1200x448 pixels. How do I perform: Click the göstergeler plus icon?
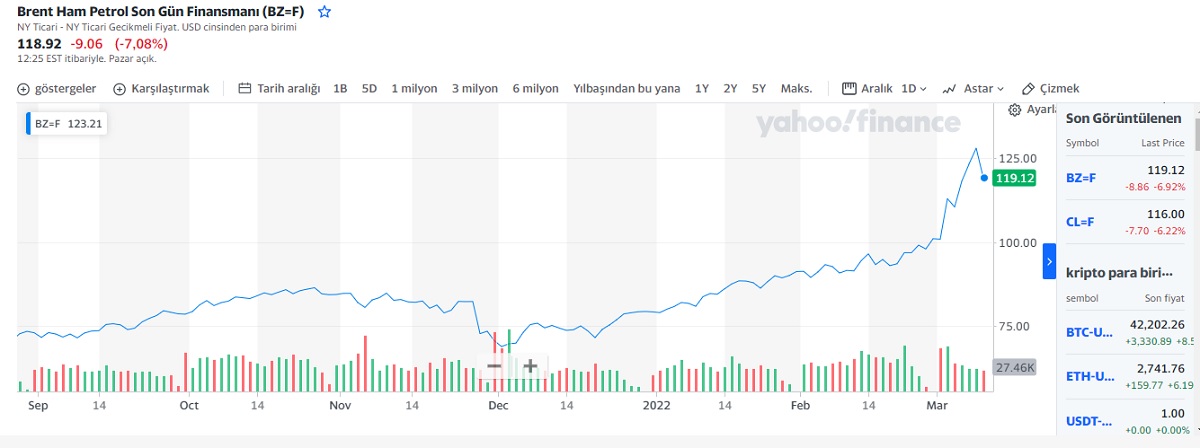pos(24,88)
